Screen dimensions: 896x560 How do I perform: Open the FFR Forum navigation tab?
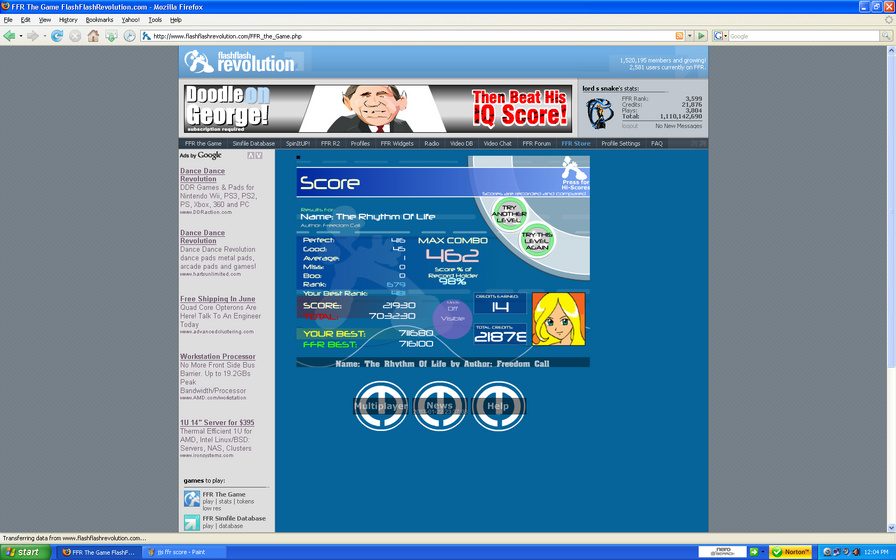coord(536,143)
